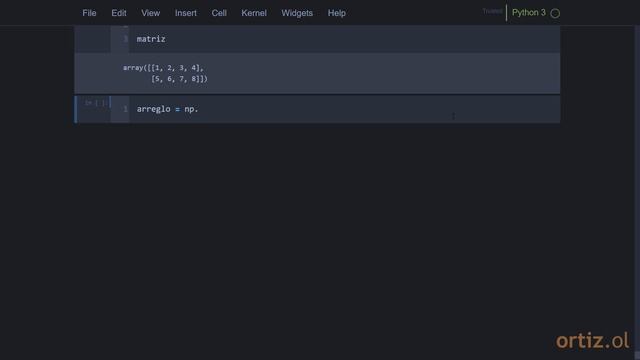640x360 pixels.
Task: Open the Help menu
Action: point(337,13)
